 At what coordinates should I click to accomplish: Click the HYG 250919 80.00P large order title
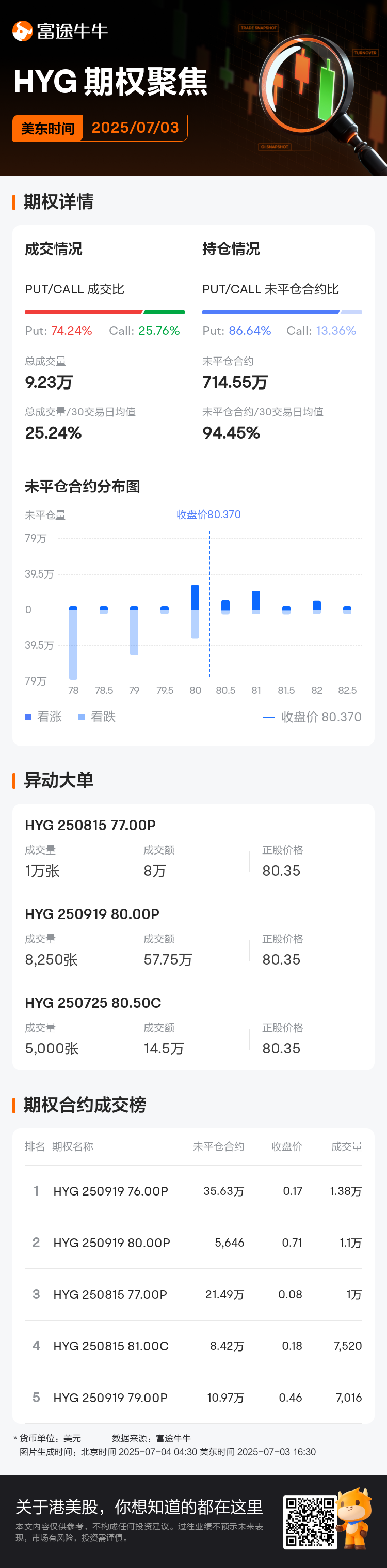pyautogui.click(x=92, y=914)
